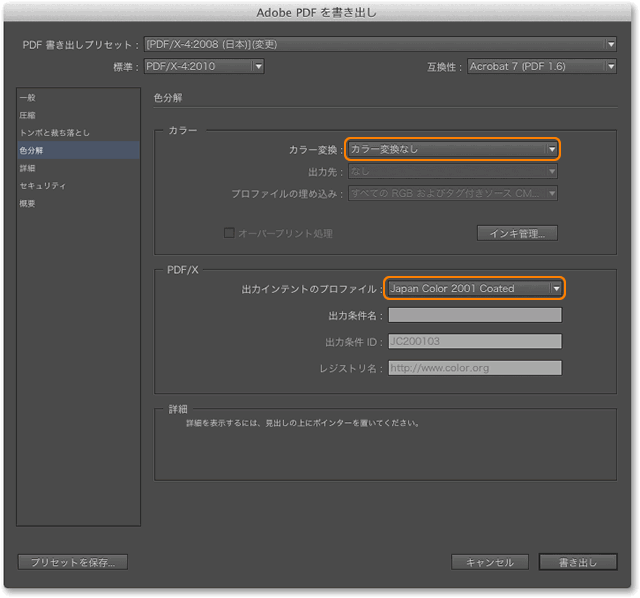640x598 pixels.
Task: Click the キャンセル button
Action: (x=489, y=562)
